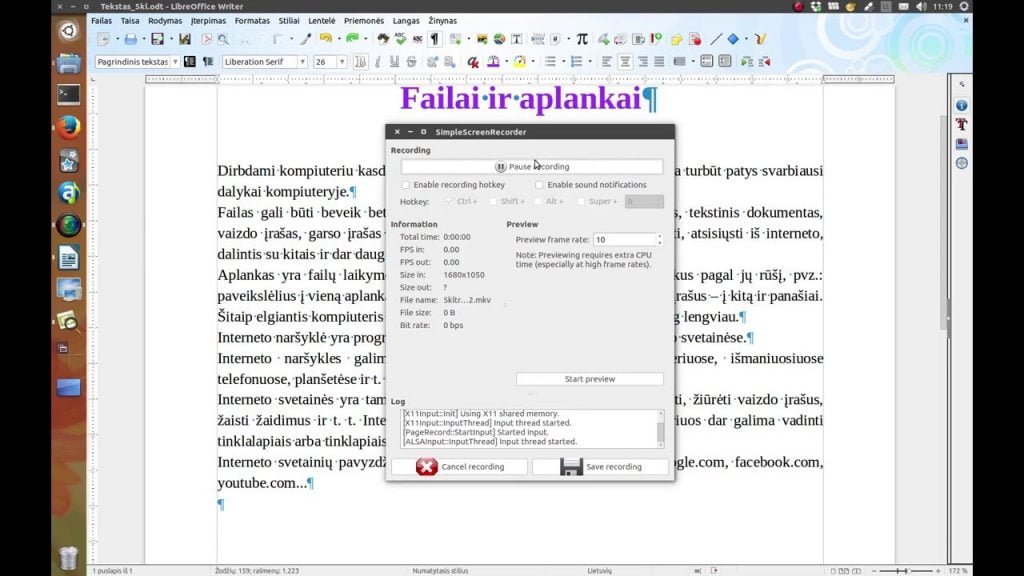This screenshot has width=1024, height=576.
Task: Insert text box icon
Action: click(x=517, y=39)
